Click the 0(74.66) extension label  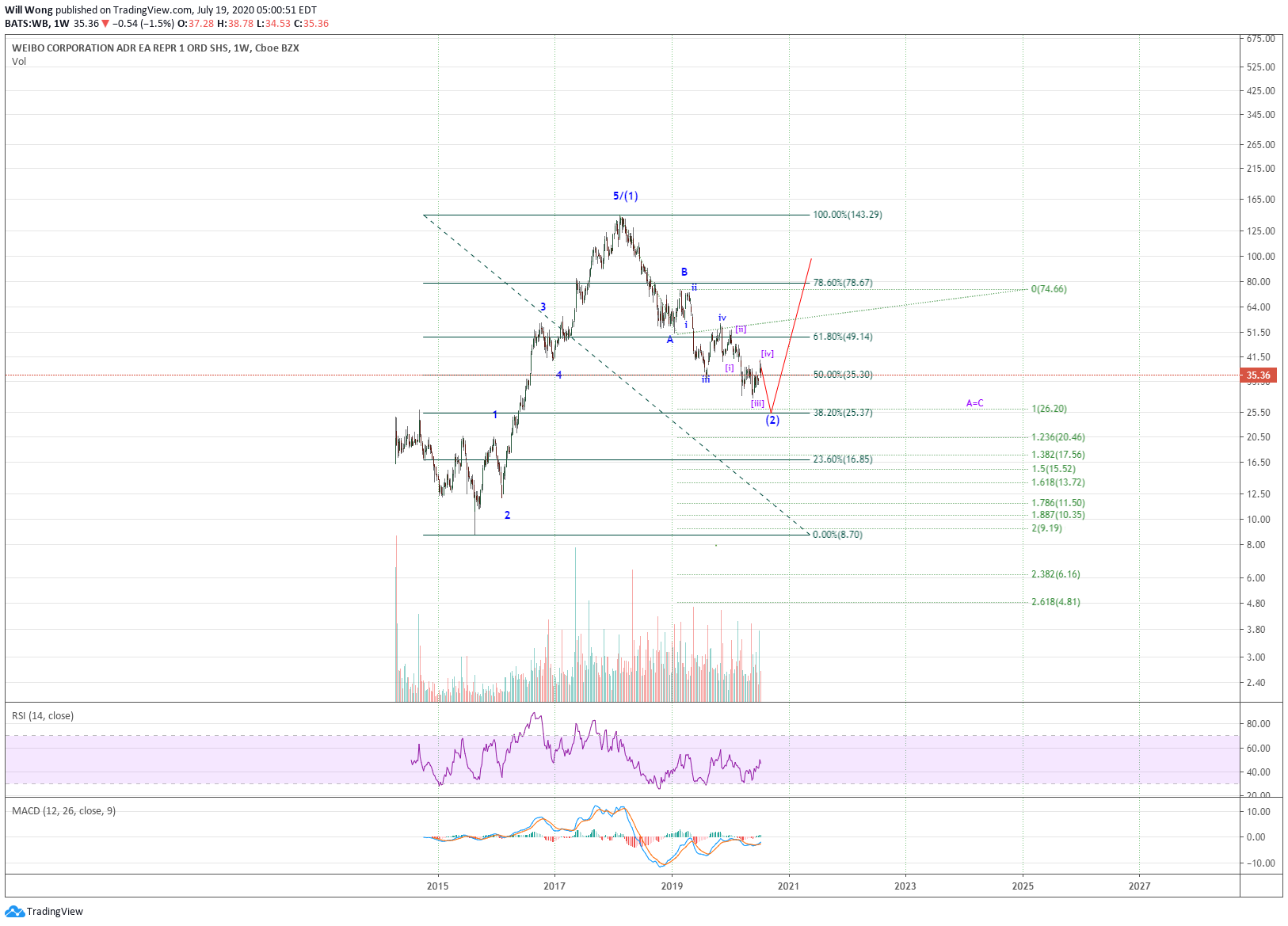(x=1049, y=289)
